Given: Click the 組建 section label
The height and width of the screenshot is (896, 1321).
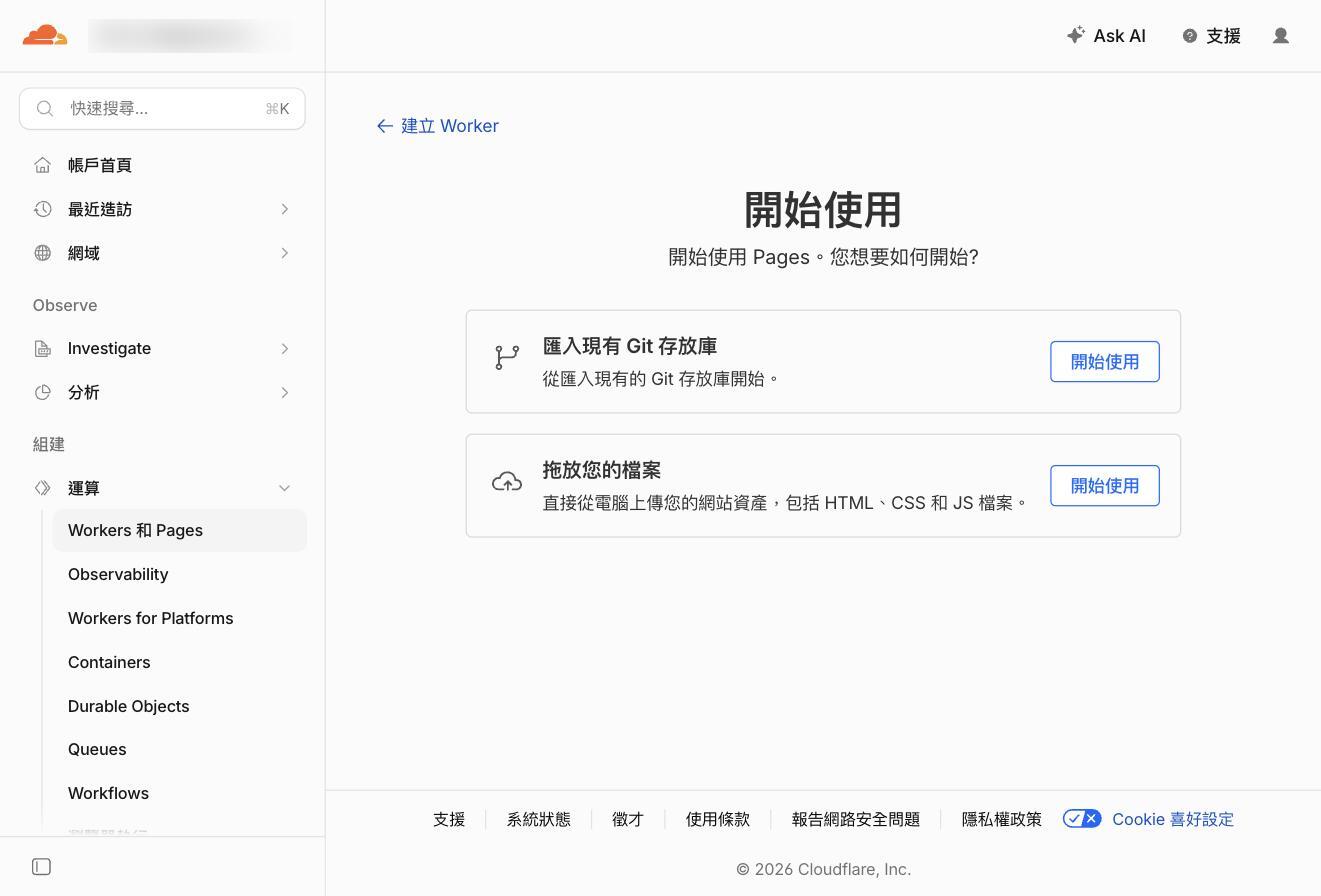Looking at the screenshot, I should (49, 444).
